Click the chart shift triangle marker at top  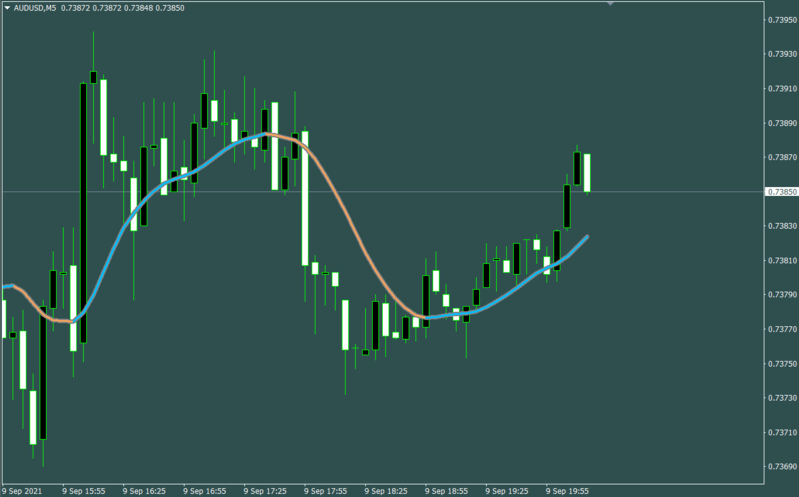(610, 4)
